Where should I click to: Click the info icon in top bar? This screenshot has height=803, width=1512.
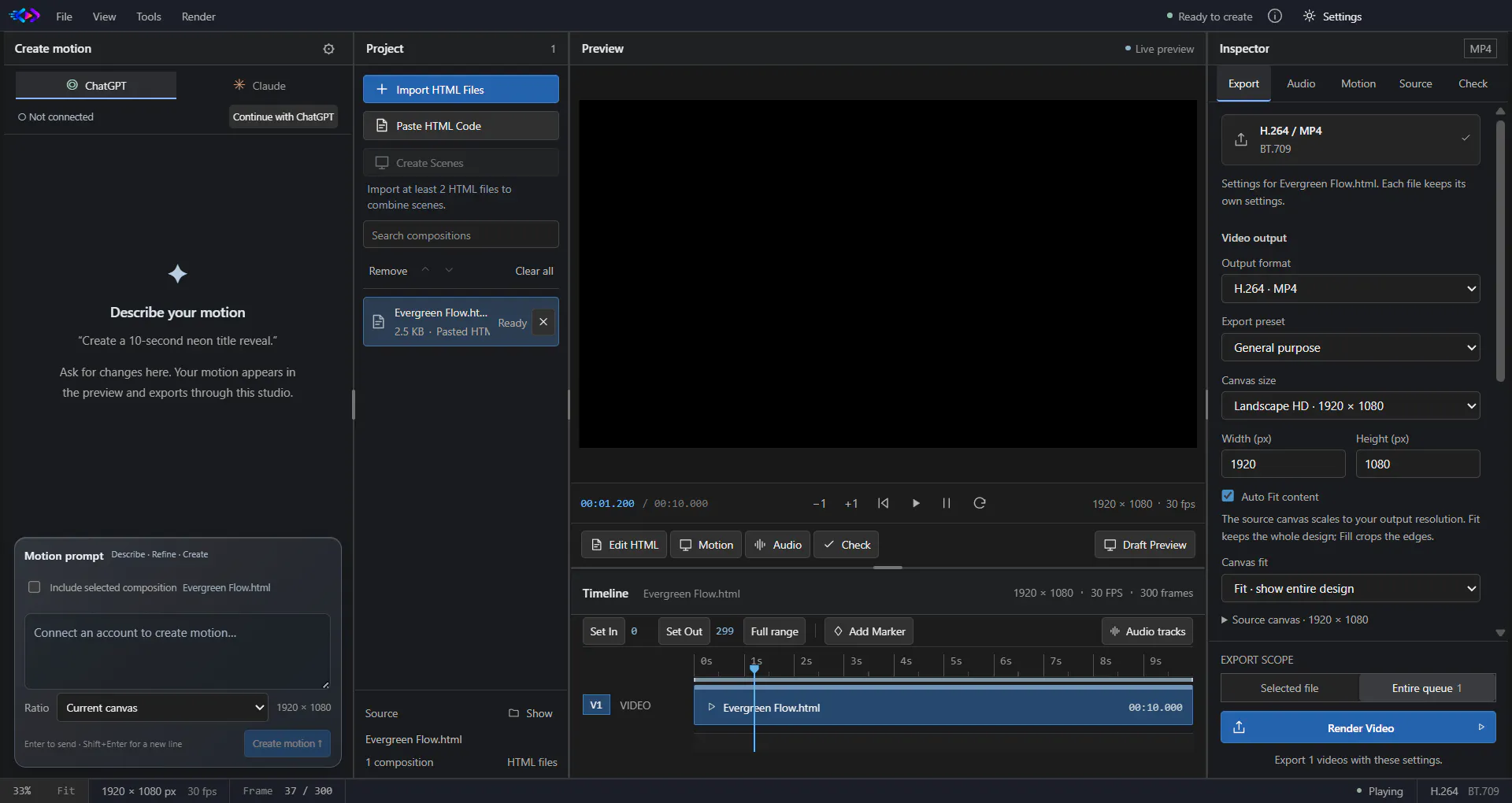(1275, 16)
